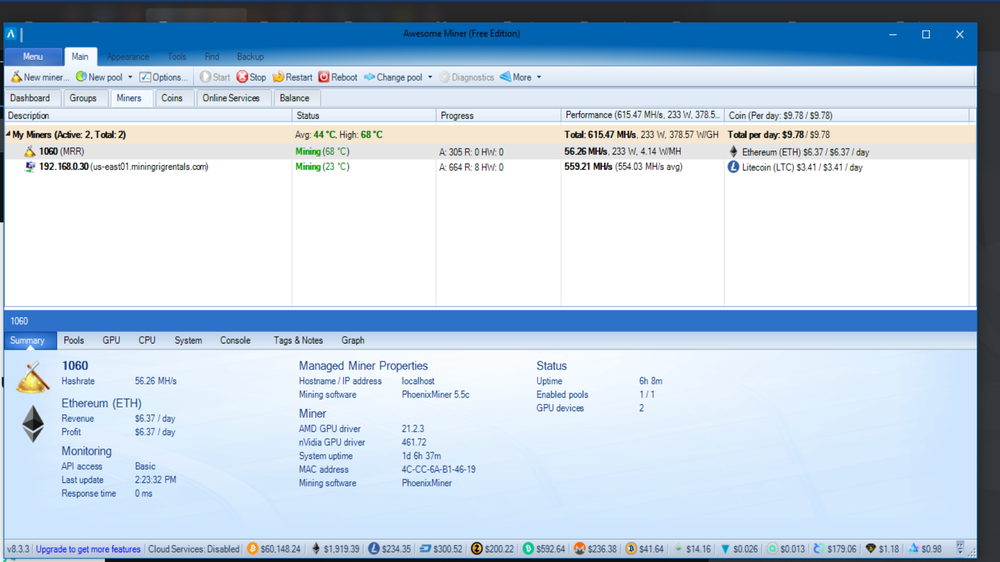Click the New miner toolbar icon
The height and width of the screenshot is (562, 1000).
(17, 77)
